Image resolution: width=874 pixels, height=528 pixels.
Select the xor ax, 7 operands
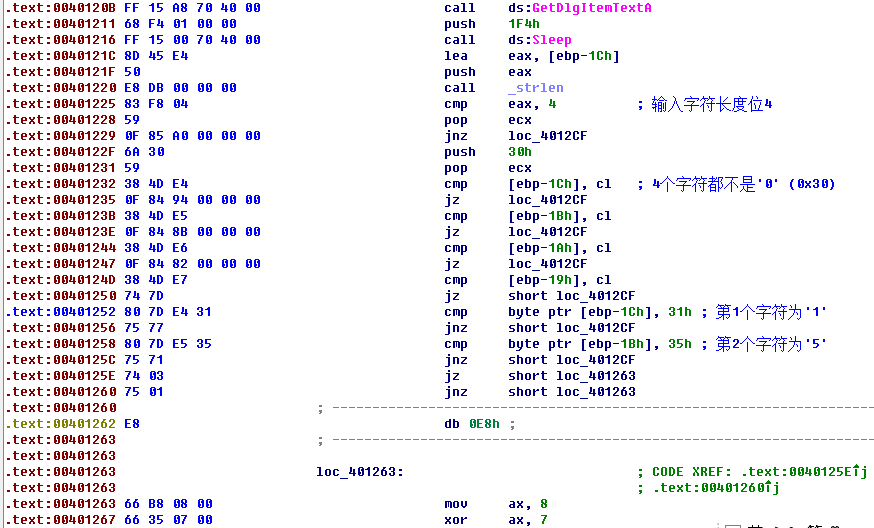click(528, 520)
